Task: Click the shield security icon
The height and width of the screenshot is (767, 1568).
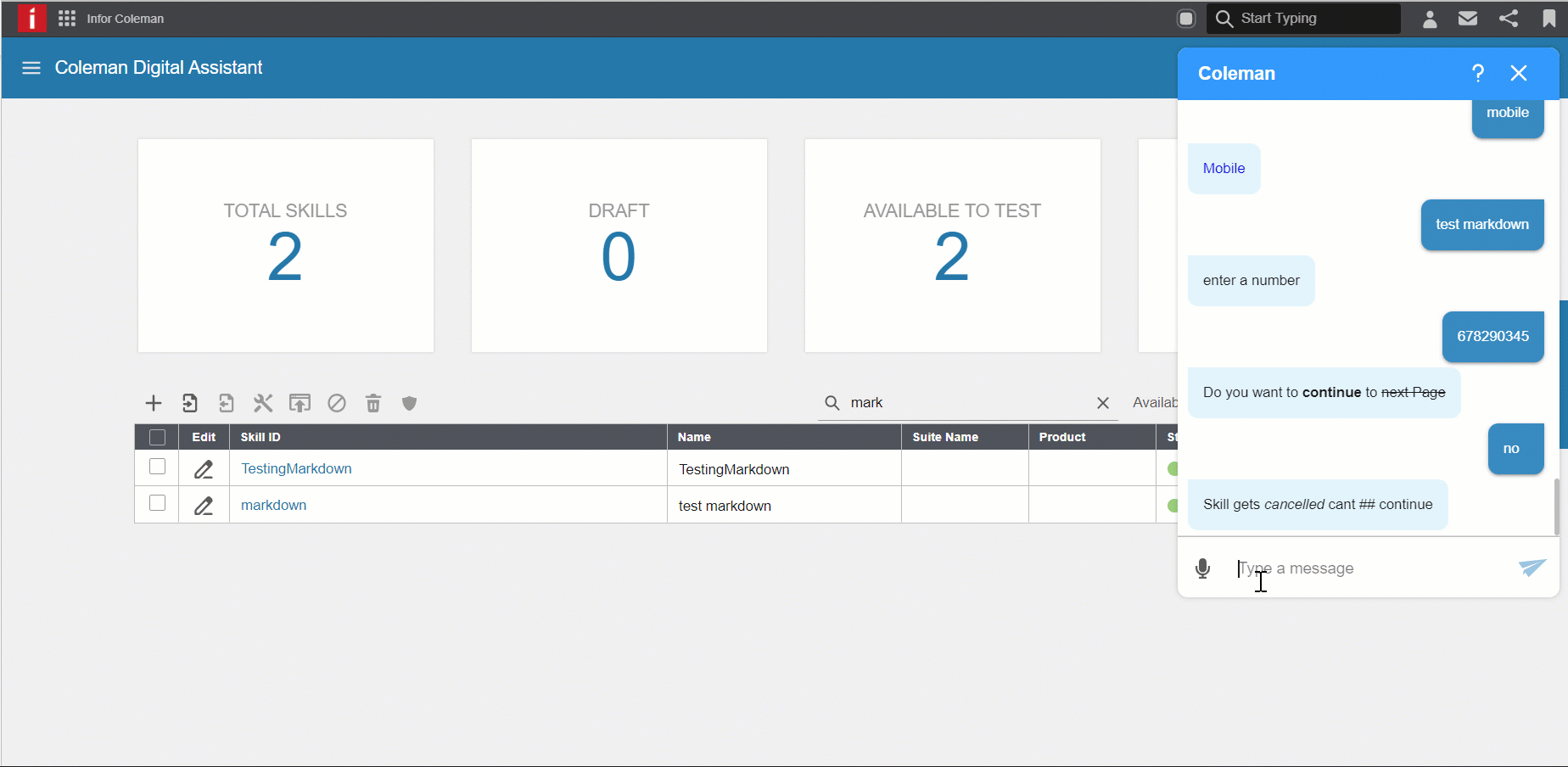Action: [410, 403]
